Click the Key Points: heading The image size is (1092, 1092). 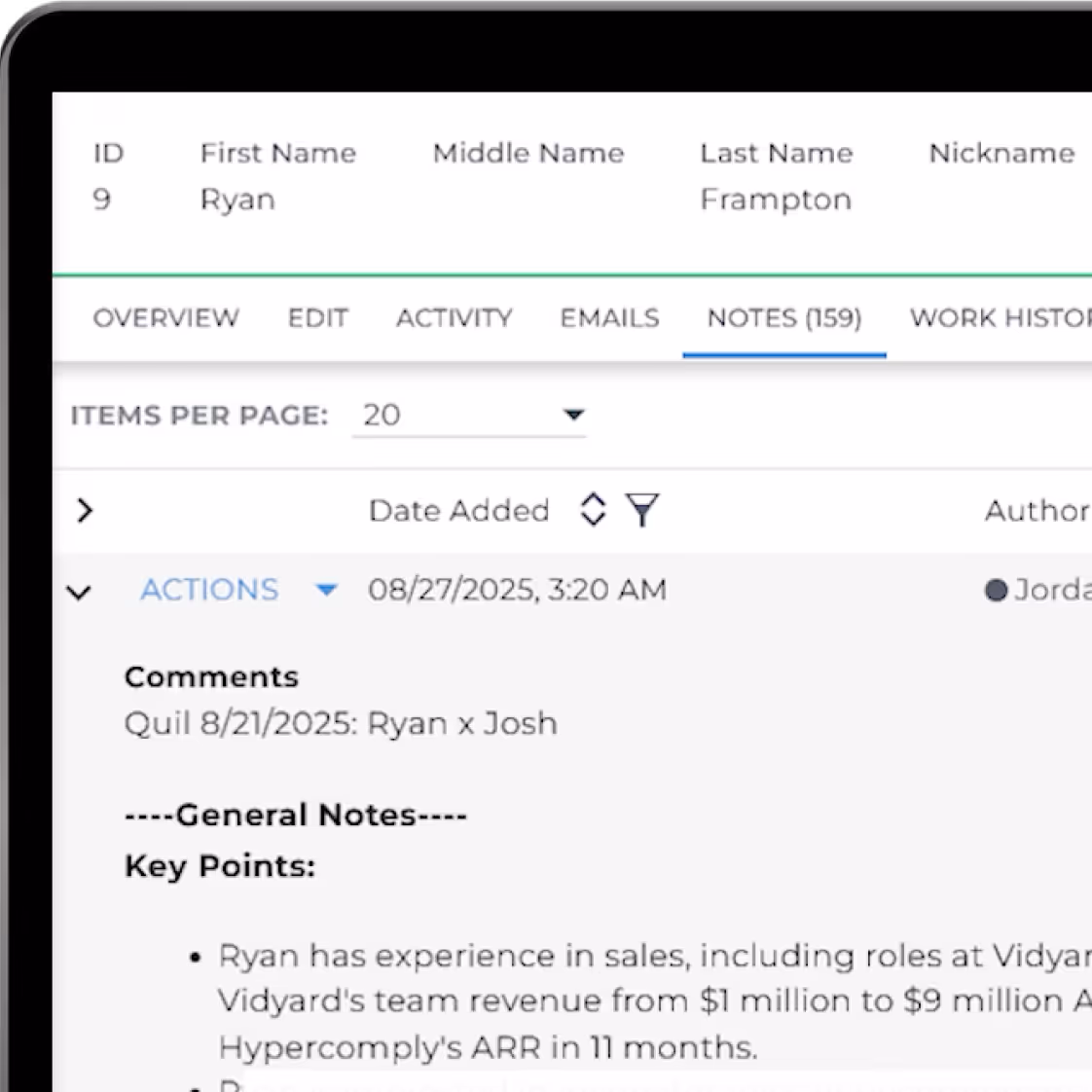[x=220, y=866]
